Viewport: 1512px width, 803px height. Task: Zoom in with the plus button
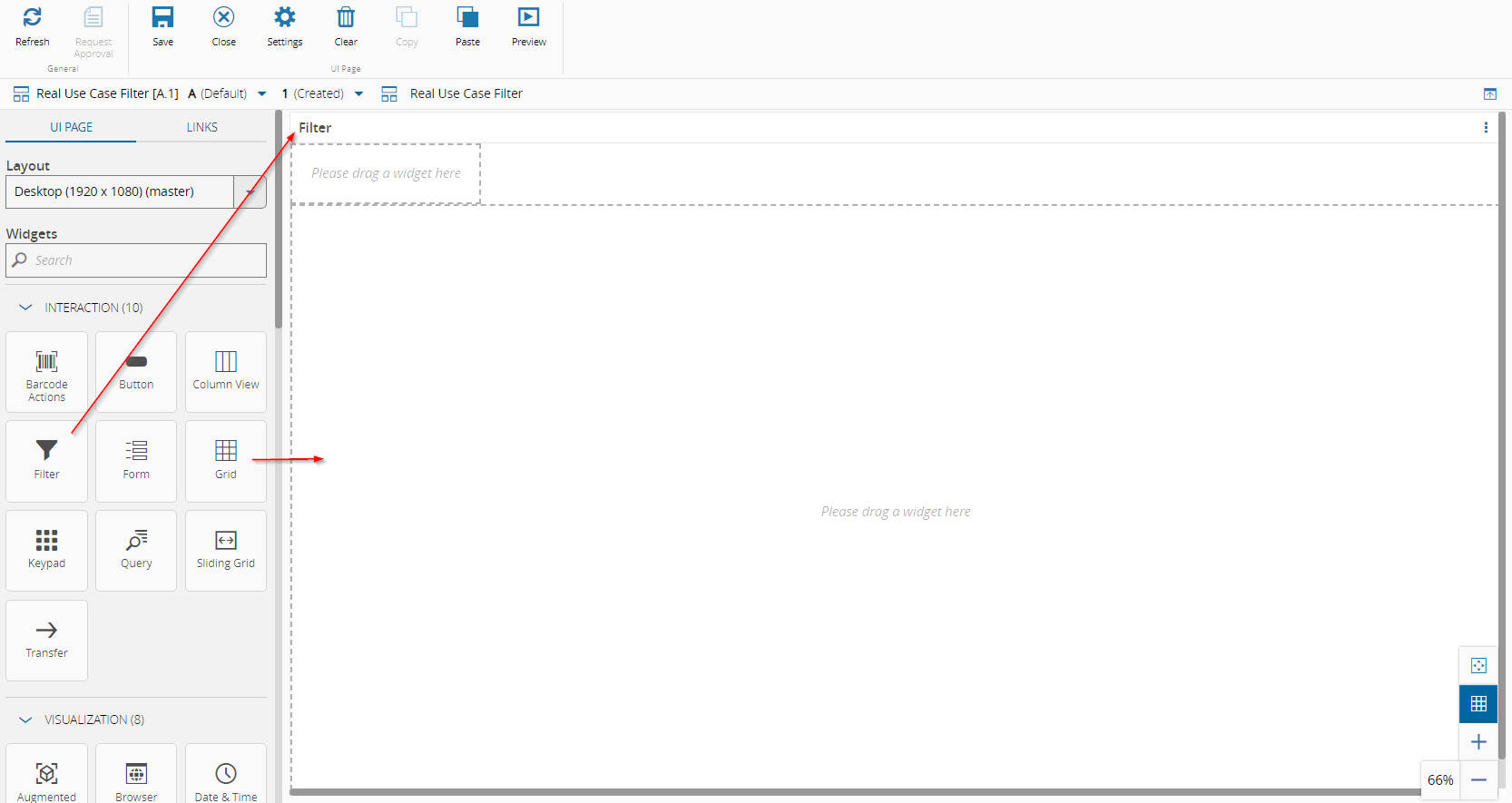[1478, 741]
